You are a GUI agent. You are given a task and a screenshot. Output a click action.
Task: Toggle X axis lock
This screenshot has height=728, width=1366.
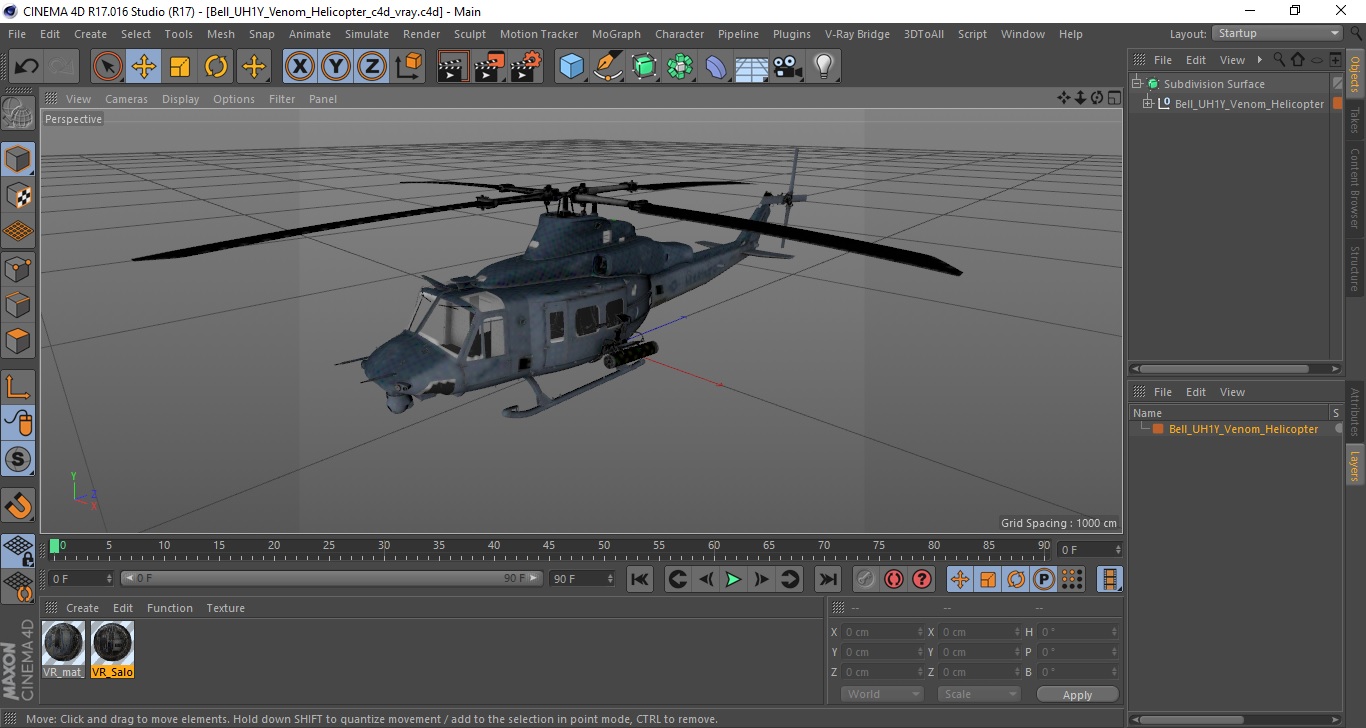[299, 67]
